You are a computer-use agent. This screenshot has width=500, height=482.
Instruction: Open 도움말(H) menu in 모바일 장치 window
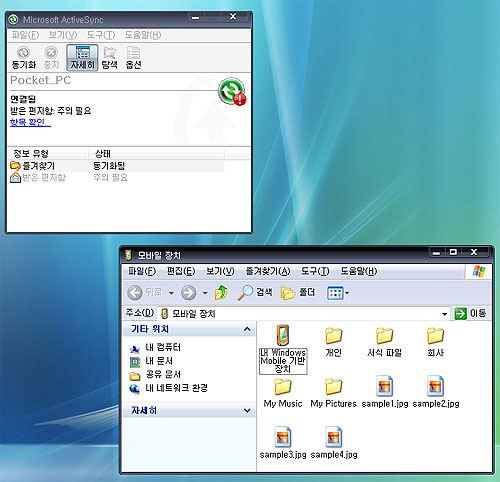tap(359, 271)
